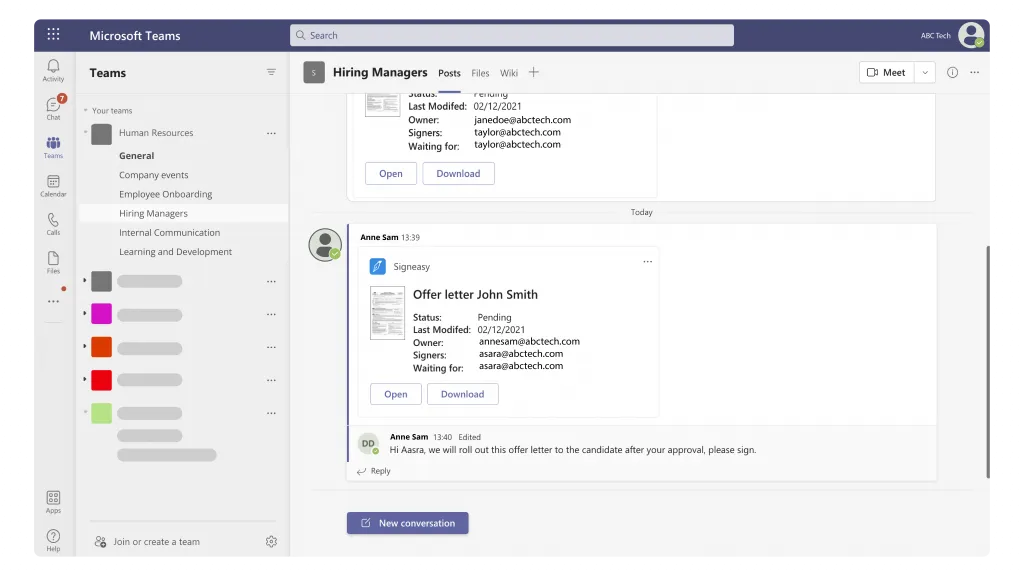
Task: Expand the Meet dropdown arrow
Action: (x=925, y=72)
